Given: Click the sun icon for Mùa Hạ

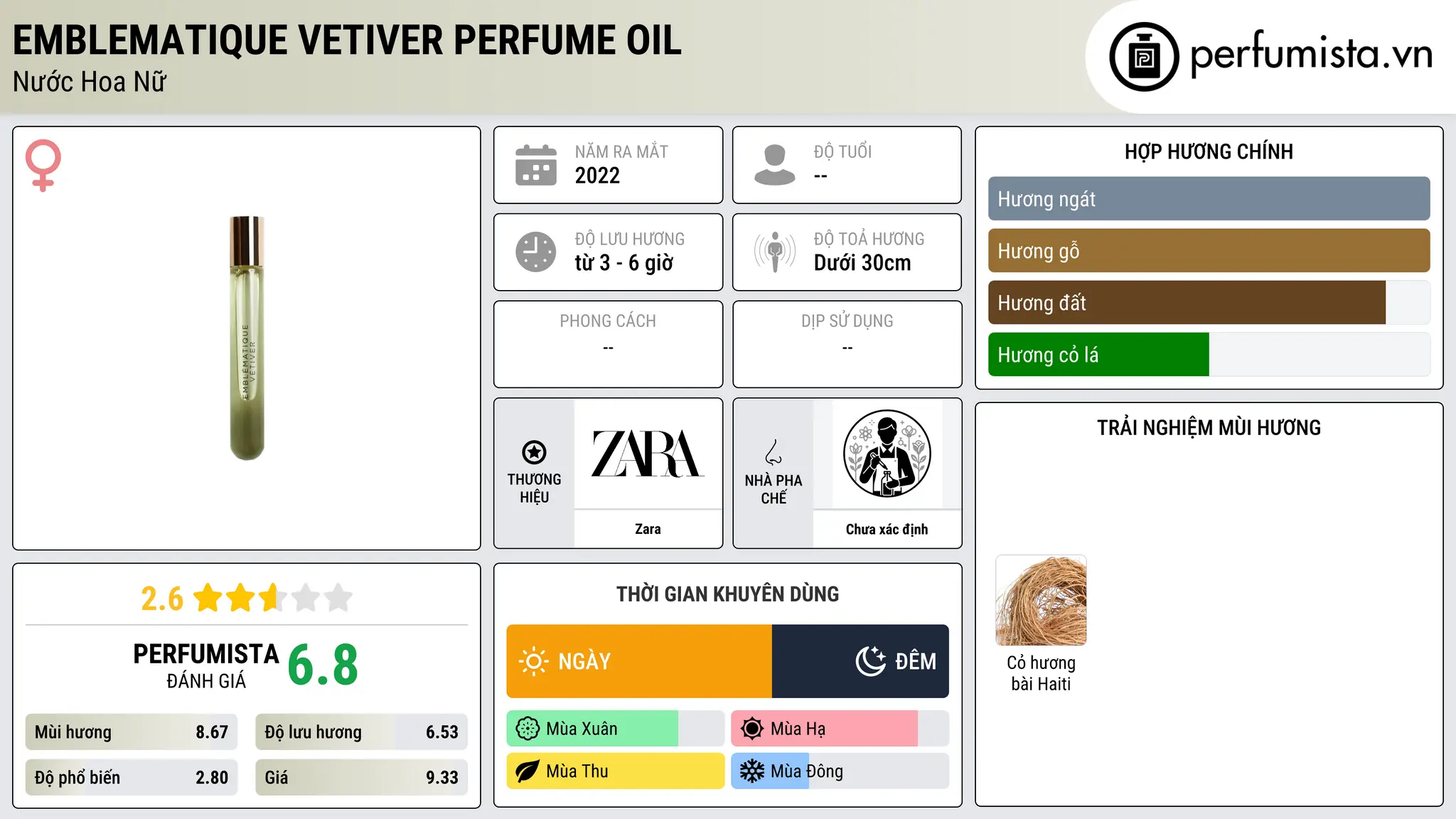Looking at the screenshot, I should pos(752,729).
